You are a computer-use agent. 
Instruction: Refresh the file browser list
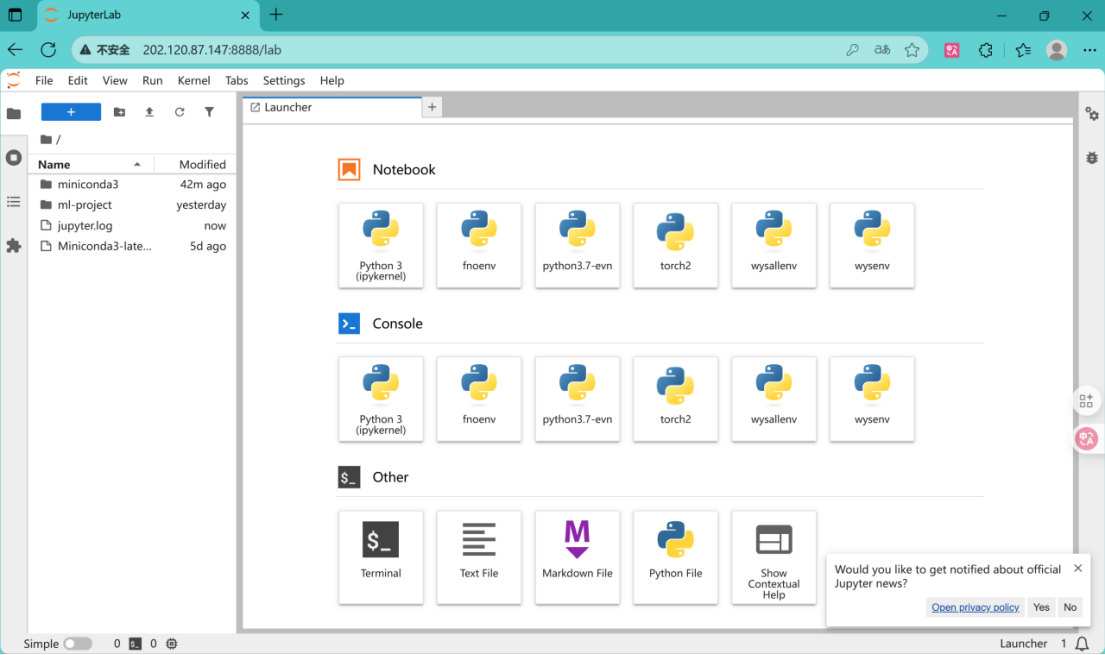[x=179, y=112]
